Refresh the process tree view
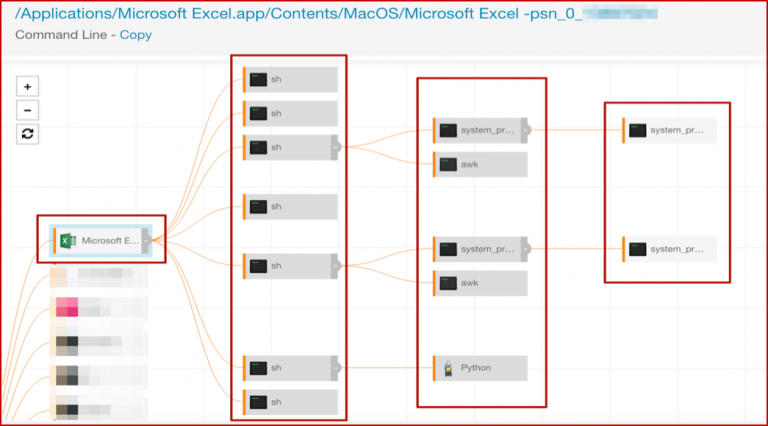768x426 pixels. click(x=29, y=134)
